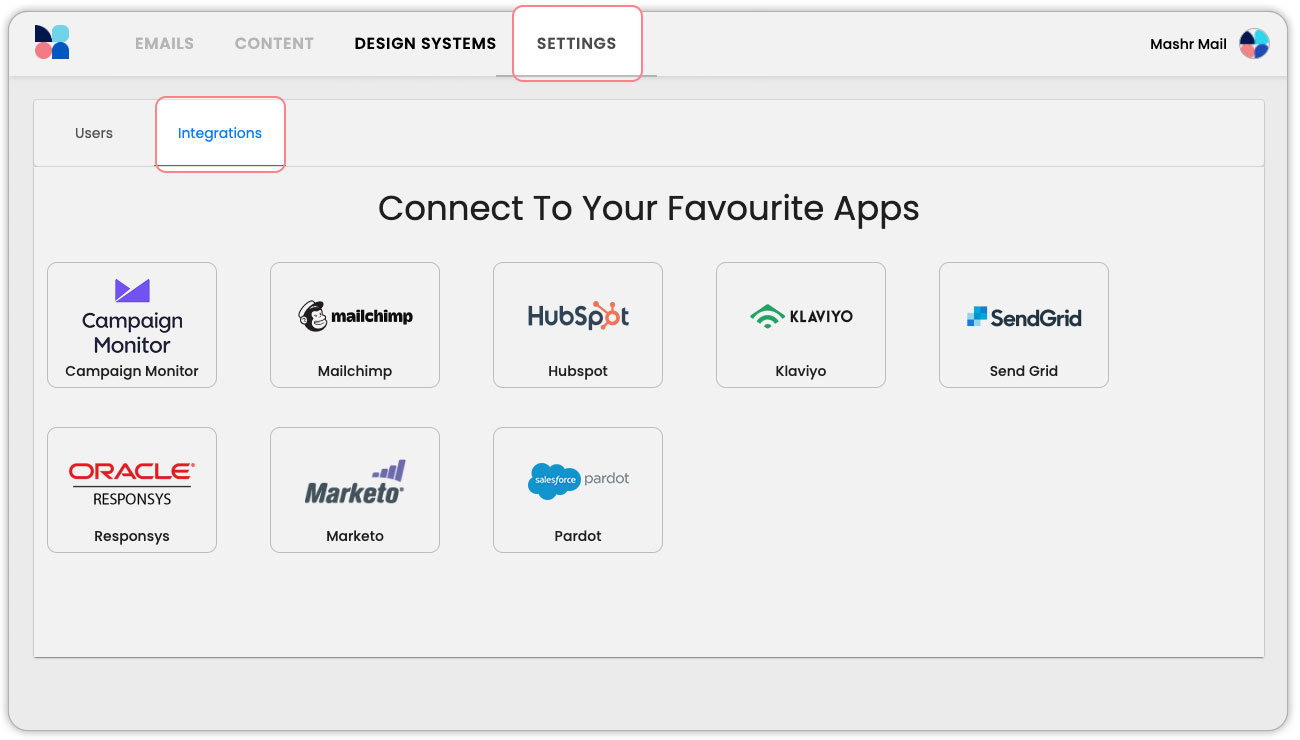Open the Emails navigation tab
This screenshot has height=740, width=1300.
click(164, 44)
